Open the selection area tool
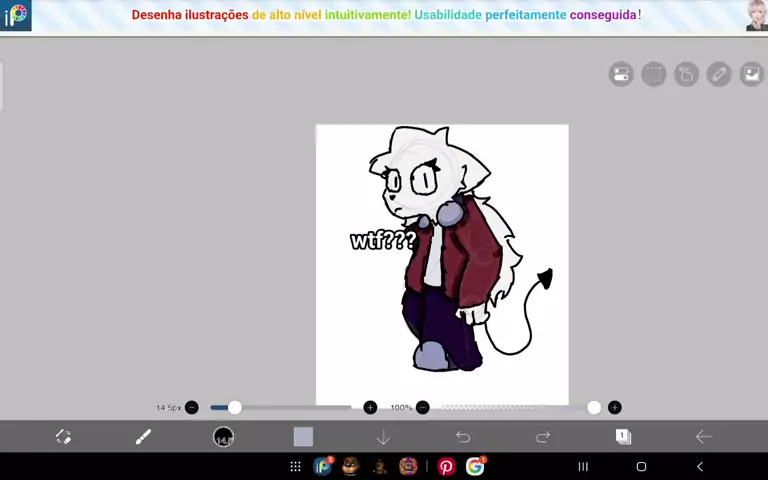768x480 pixels. coord(654,74)
